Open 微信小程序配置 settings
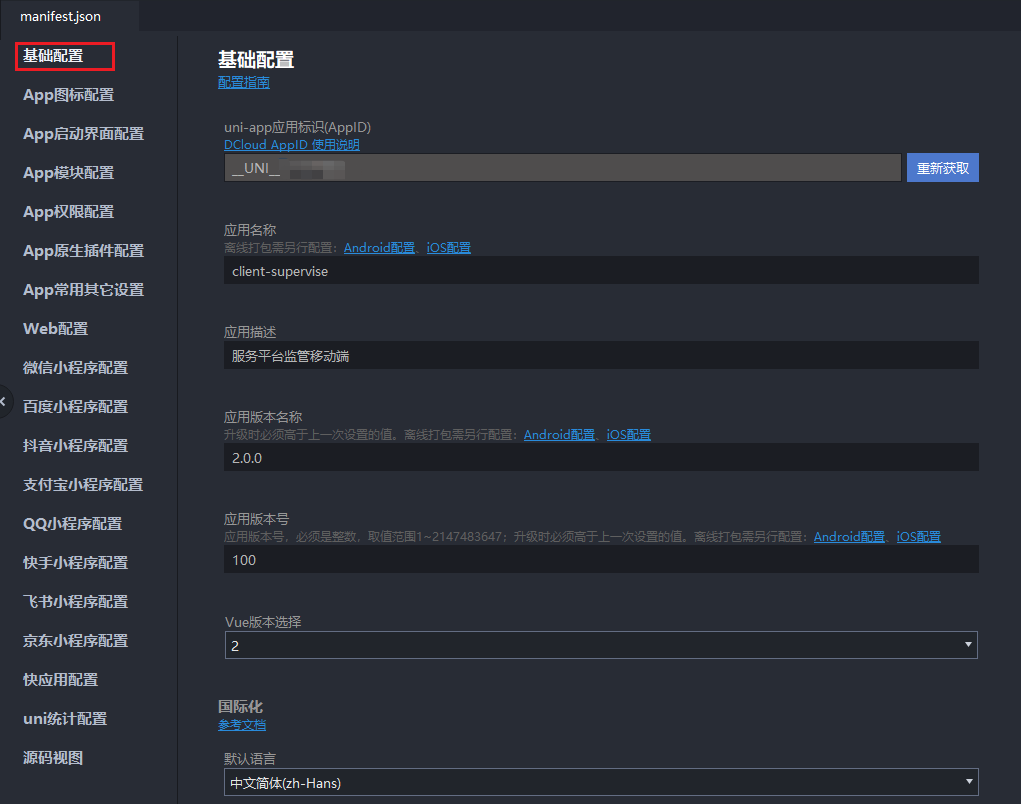Viewport: 1021px width, 804px height. [x=74, y=367]
